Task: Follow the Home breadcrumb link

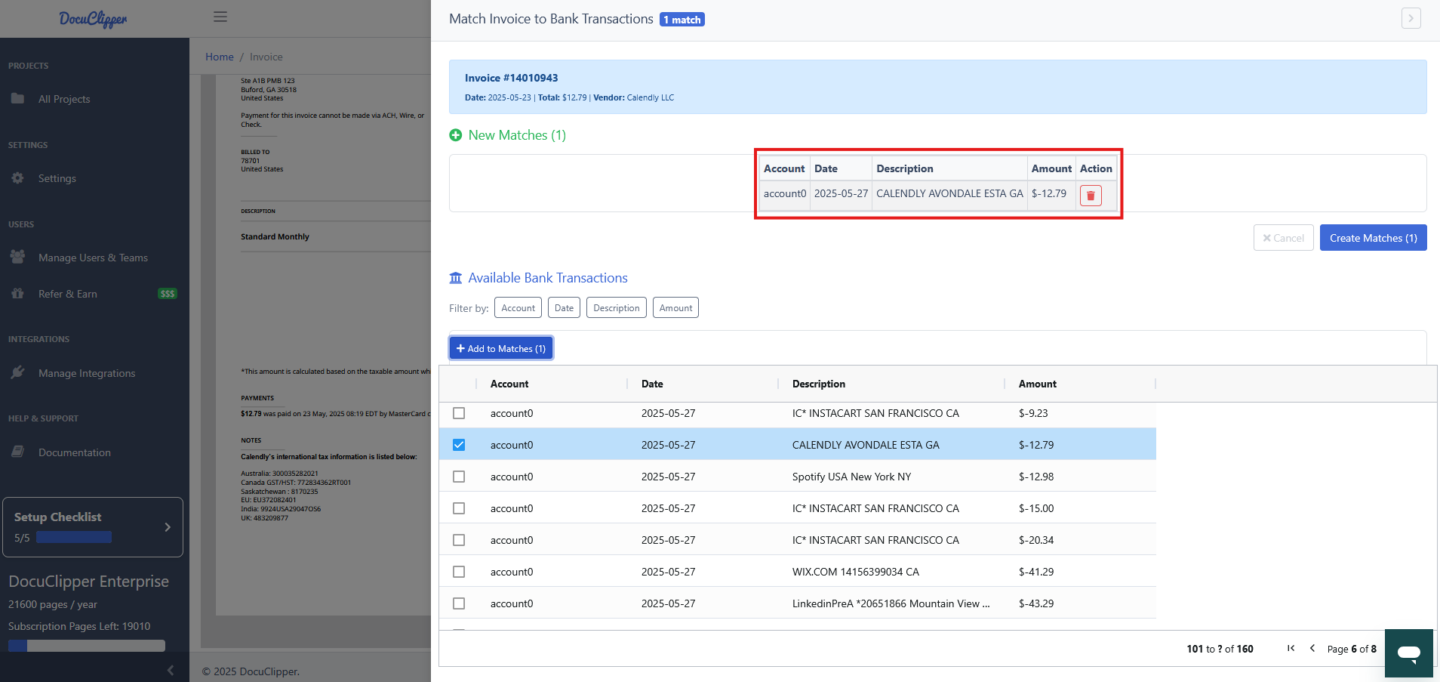Action: (x=219, y=57)
